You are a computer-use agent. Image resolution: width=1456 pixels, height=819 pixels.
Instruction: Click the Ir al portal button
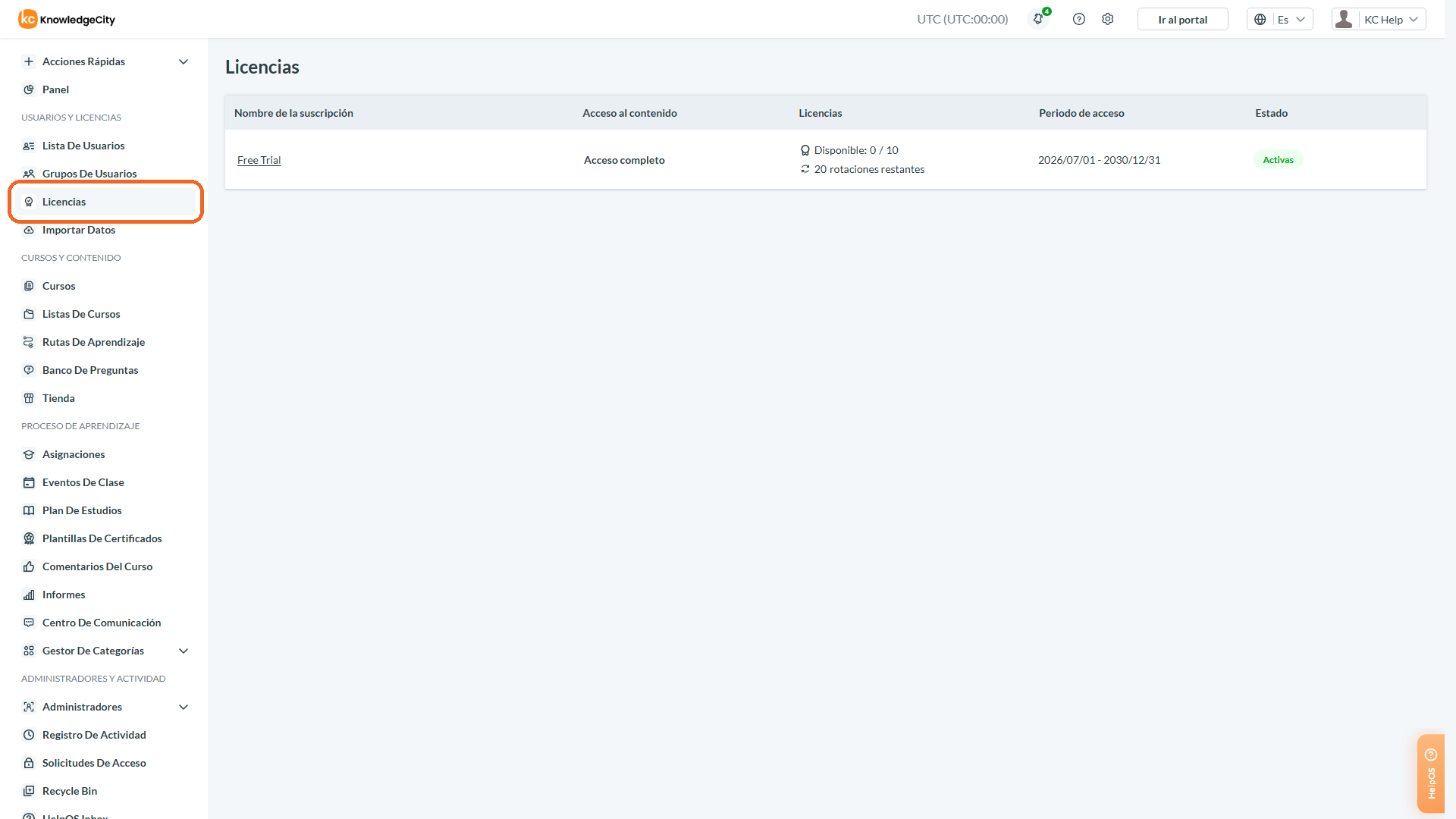tap(1182, 19)
